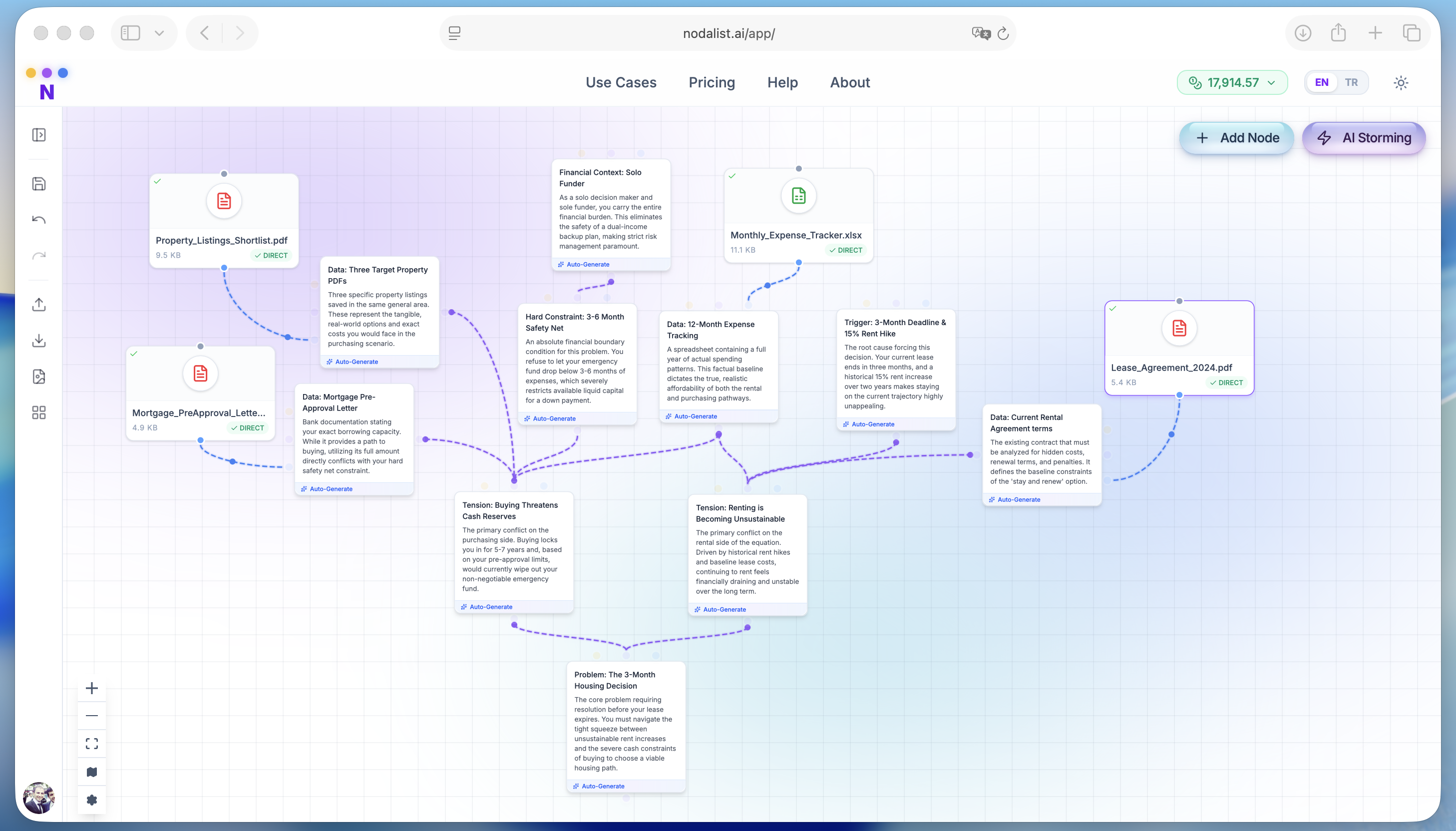This screenshot has height=831, width=1456.
Task: Click the upload icon in sidebar
Action: [39, 304]
